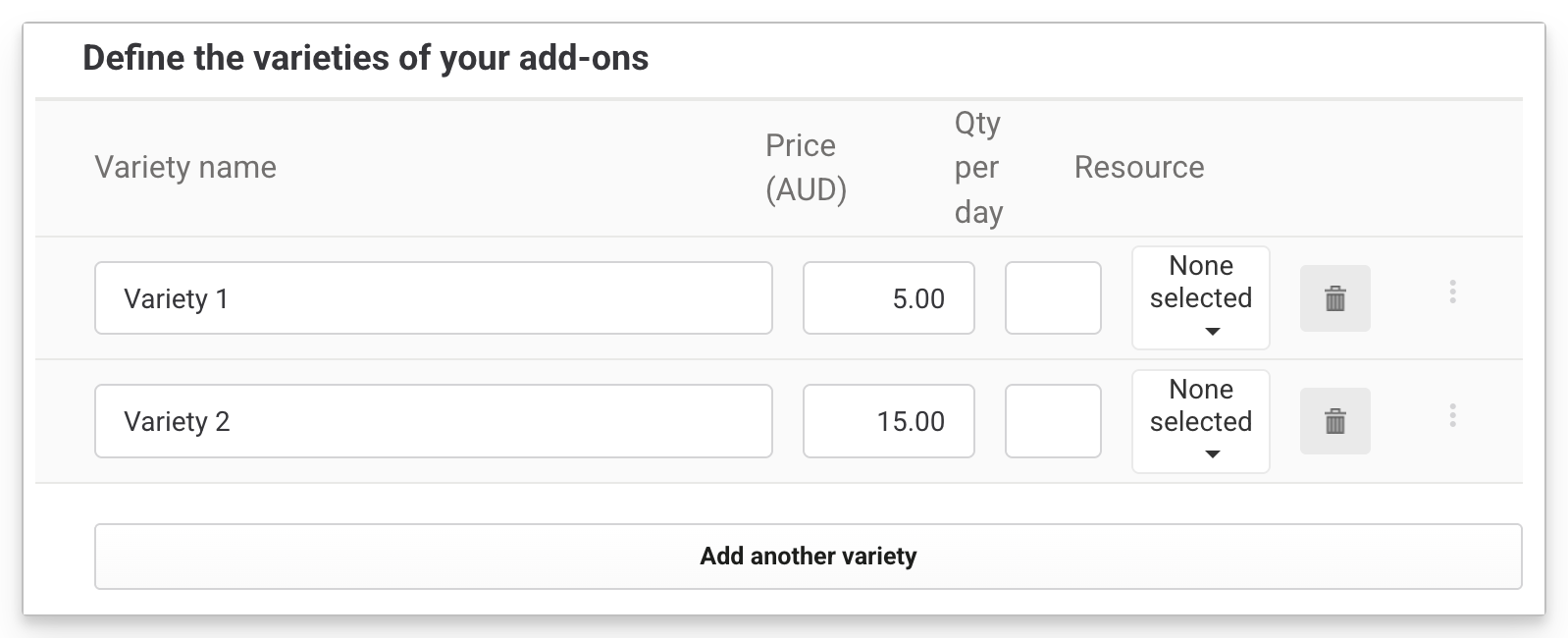
Task: Click the caret arrow under Variety 1's None selected
Action: (x=1212, y=332)
